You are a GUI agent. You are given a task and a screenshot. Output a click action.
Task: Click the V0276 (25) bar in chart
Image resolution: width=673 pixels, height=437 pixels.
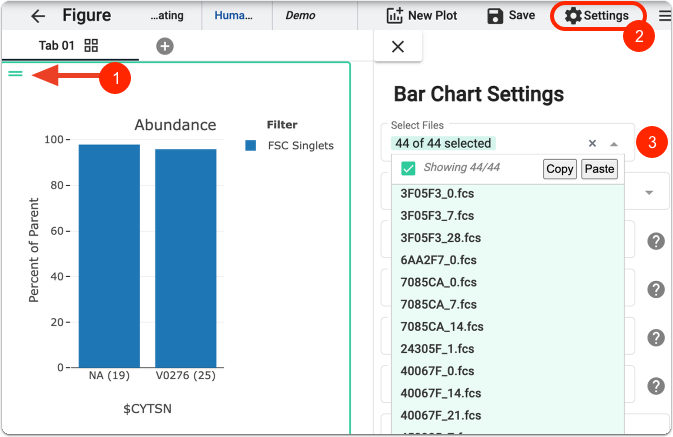tap(186, 258)
